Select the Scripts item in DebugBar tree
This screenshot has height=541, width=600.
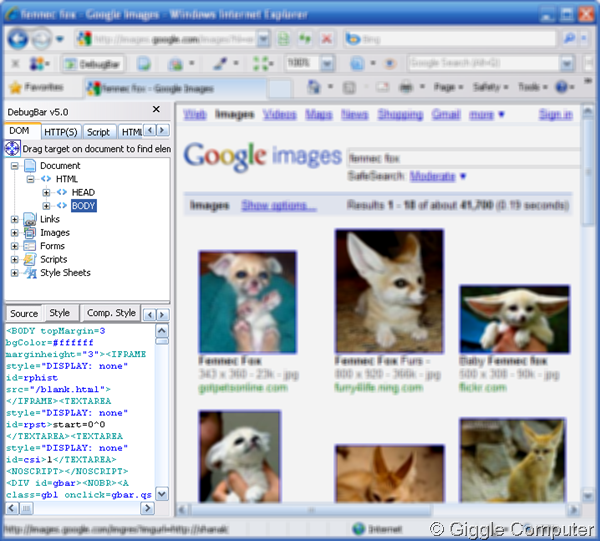(x=54, y=259)
